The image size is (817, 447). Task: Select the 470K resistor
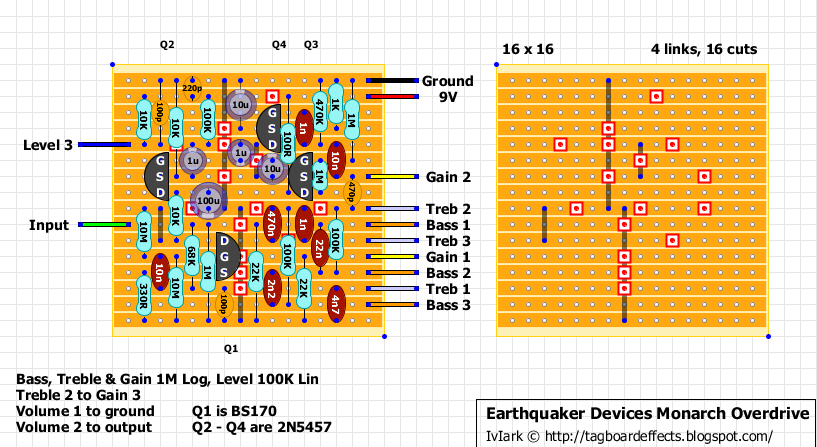pyautogui.click(x=320, y=112)
